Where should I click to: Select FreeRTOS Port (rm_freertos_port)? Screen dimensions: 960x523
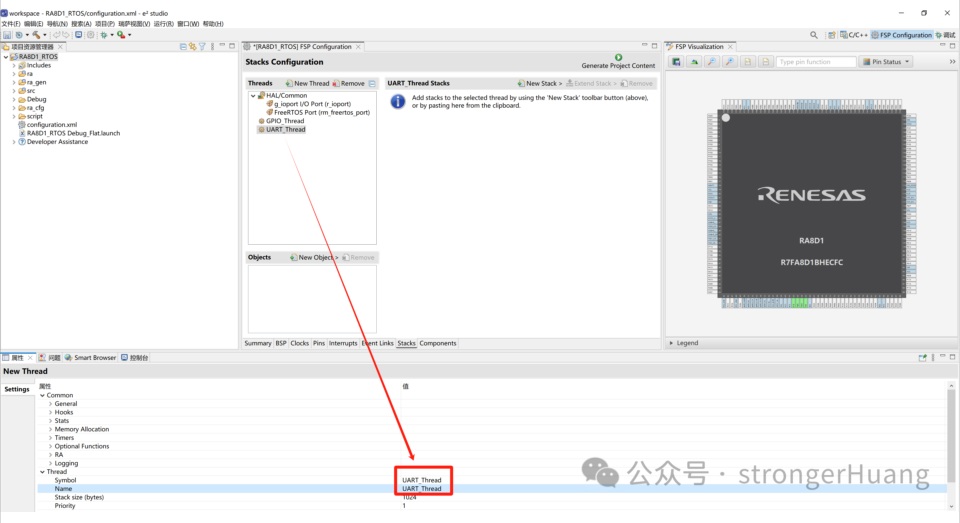coord(318,113)
